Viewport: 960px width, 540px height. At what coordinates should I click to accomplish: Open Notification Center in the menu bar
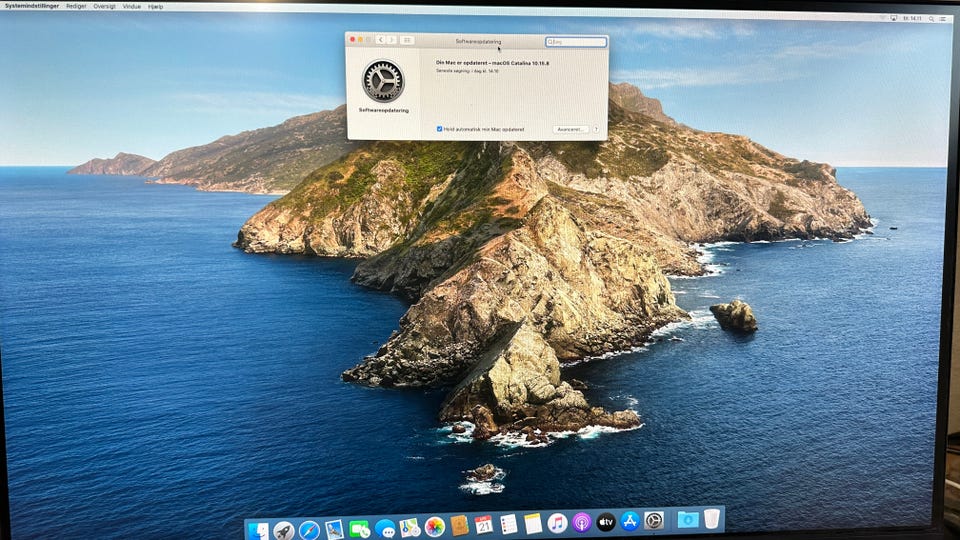[943, 19]
